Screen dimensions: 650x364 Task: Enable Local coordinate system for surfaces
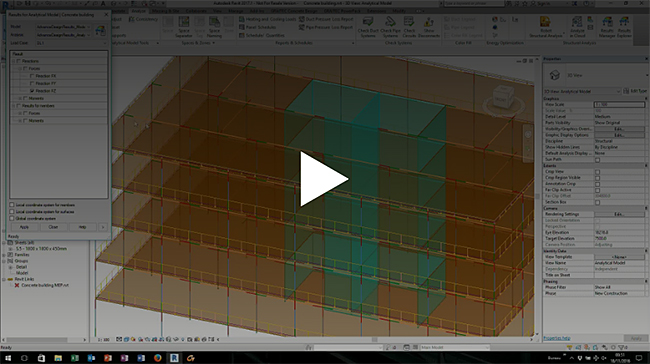point(12,211)
